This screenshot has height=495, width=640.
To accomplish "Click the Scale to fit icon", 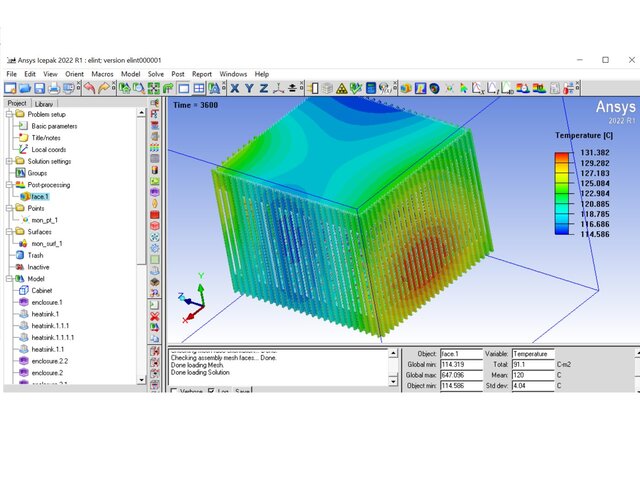I will [153, 88].
